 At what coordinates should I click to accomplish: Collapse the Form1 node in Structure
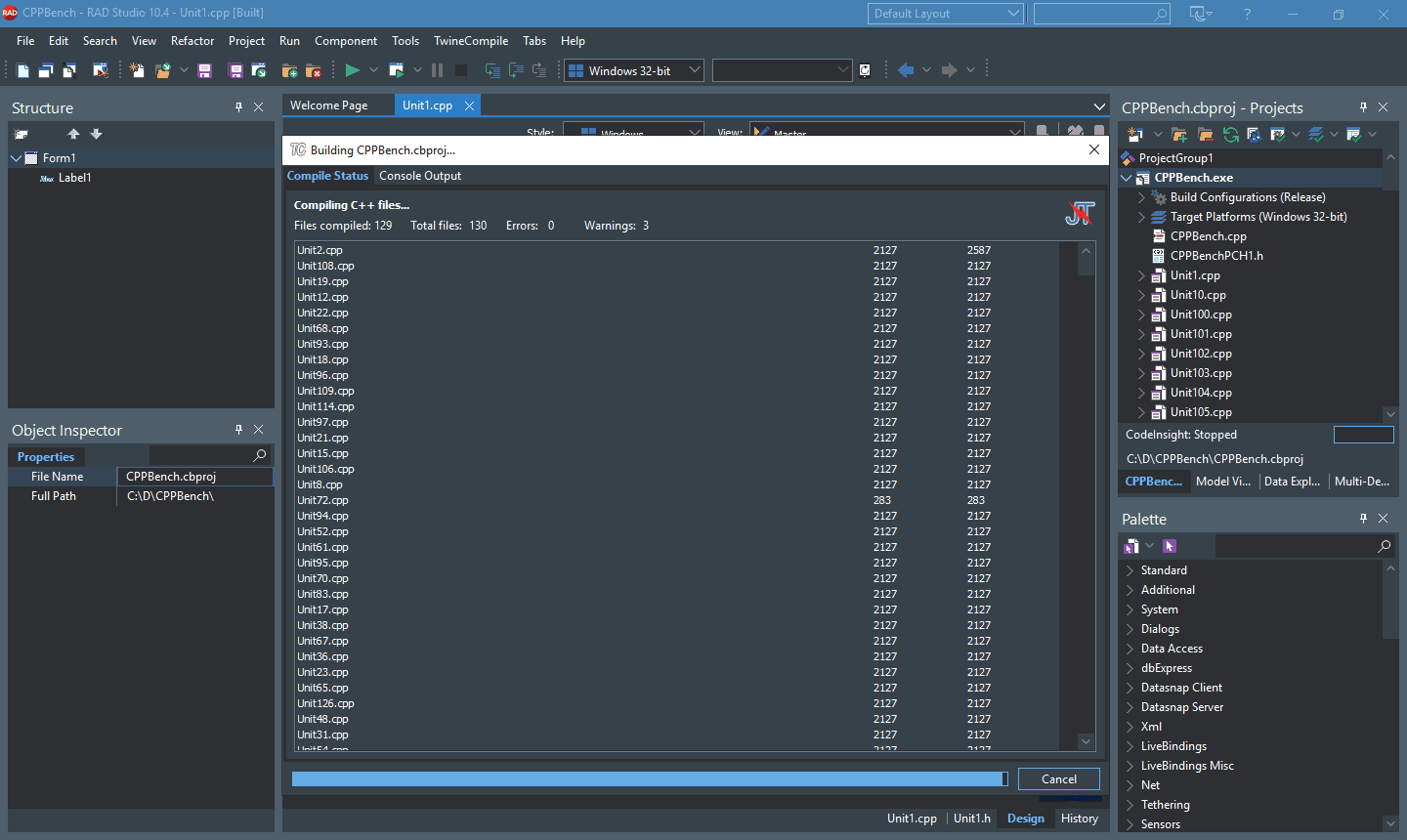coord(17,158)
